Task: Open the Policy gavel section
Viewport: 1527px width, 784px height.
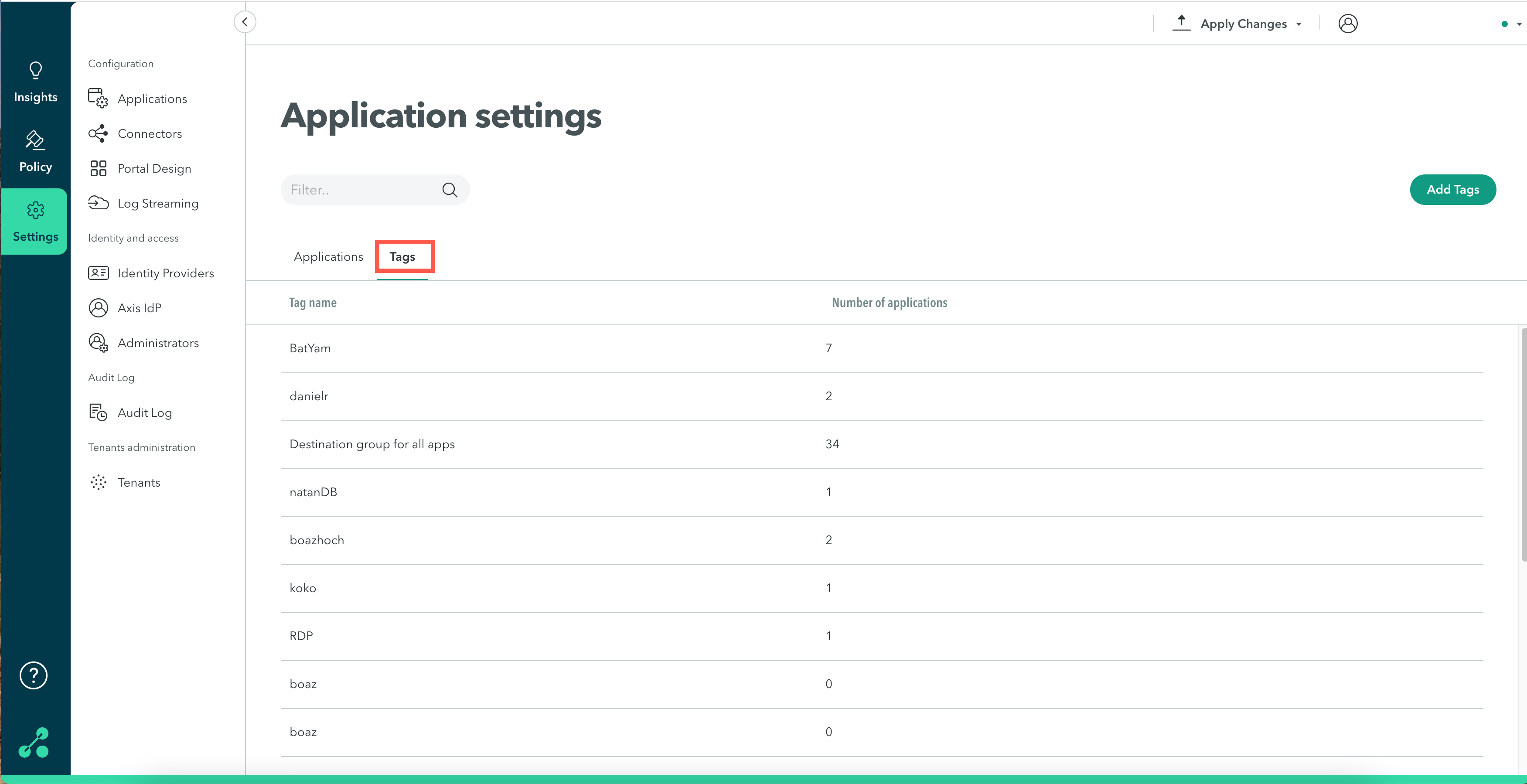Action: click(36, 152)
